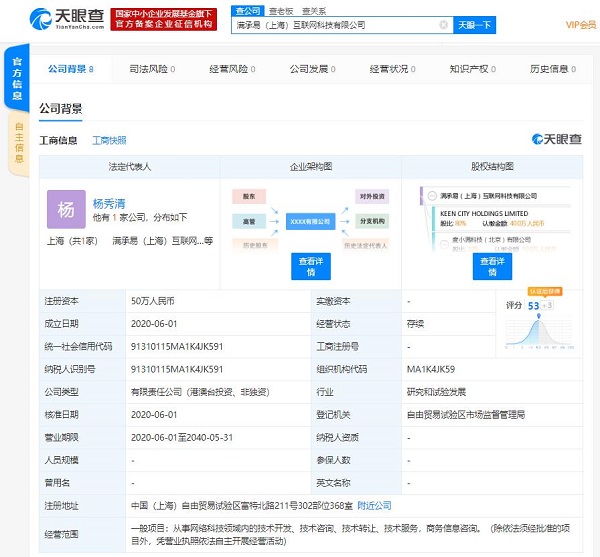This screenshot has width=600, height=557.
Task: Click the 自由贸易试验区市场监督管理局 value
Action: click(x=466, y=415)
